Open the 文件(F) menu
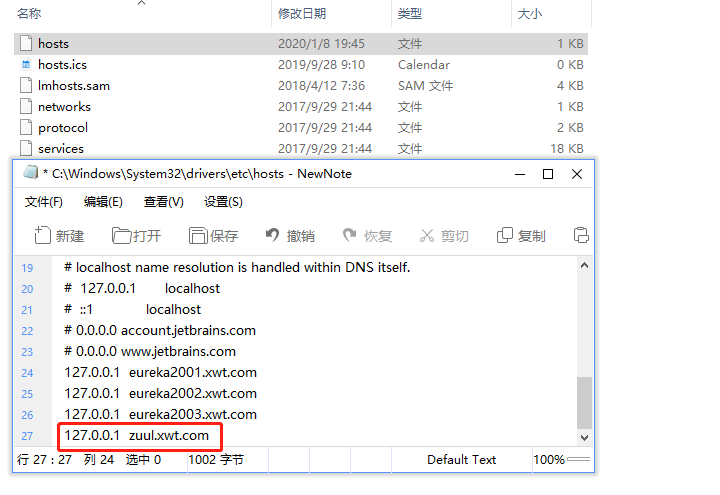 click(x=44, y=202)
